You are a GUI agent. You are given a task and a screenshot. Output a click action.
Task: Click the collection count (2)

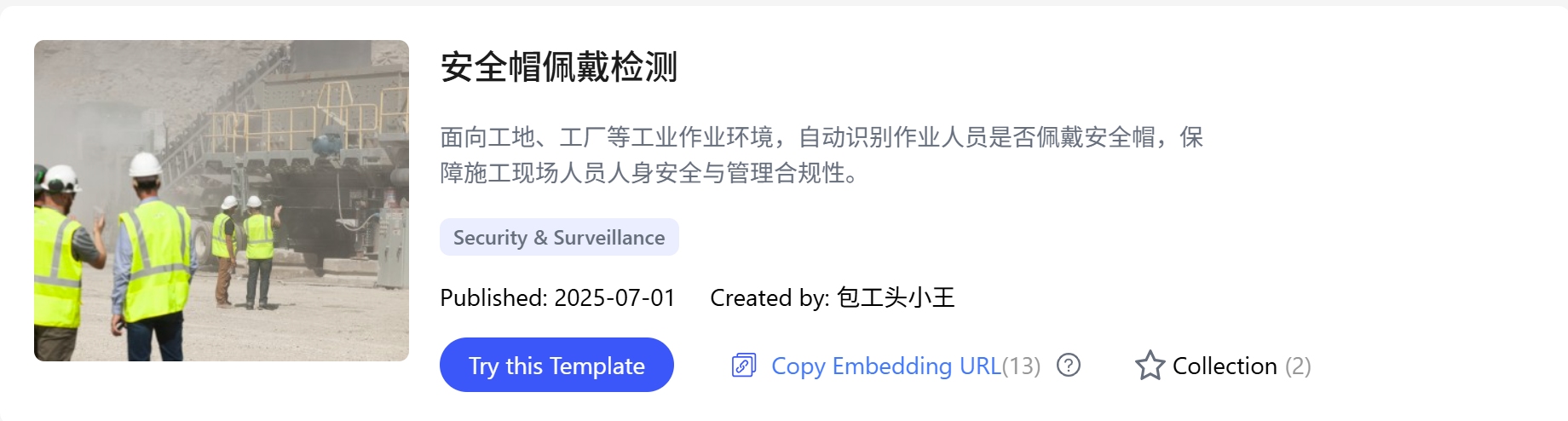click(x=1298, y=366)
